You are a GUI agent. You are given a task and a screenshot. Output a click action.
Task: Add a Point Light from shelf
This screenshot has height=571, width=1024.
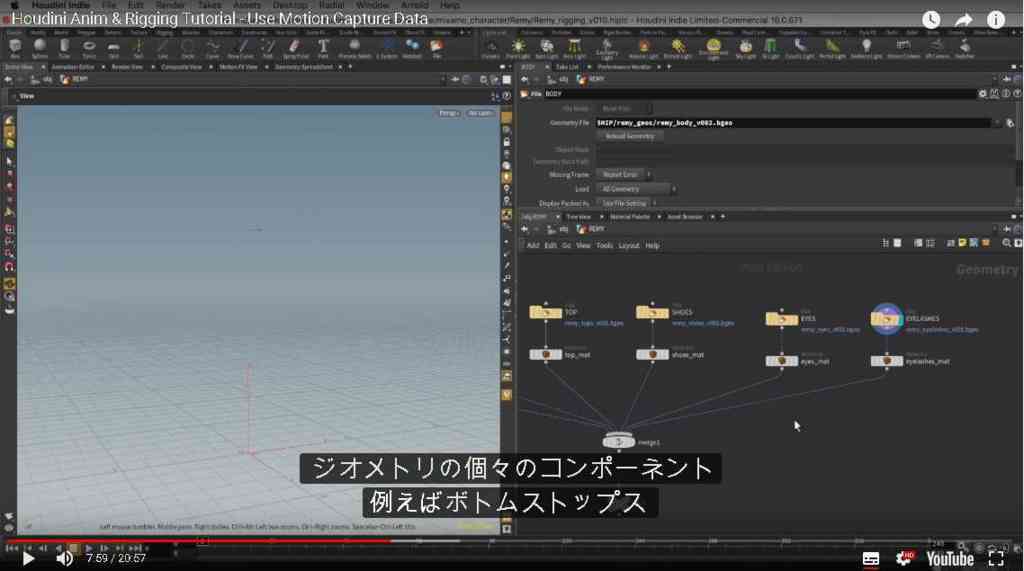(x=518, y=48)
